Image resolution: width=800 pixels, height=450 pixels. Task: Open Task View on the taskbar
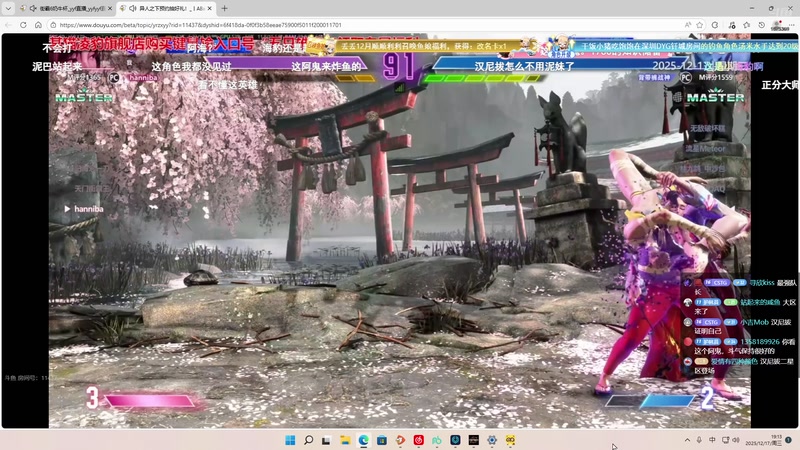click(327, 440)
